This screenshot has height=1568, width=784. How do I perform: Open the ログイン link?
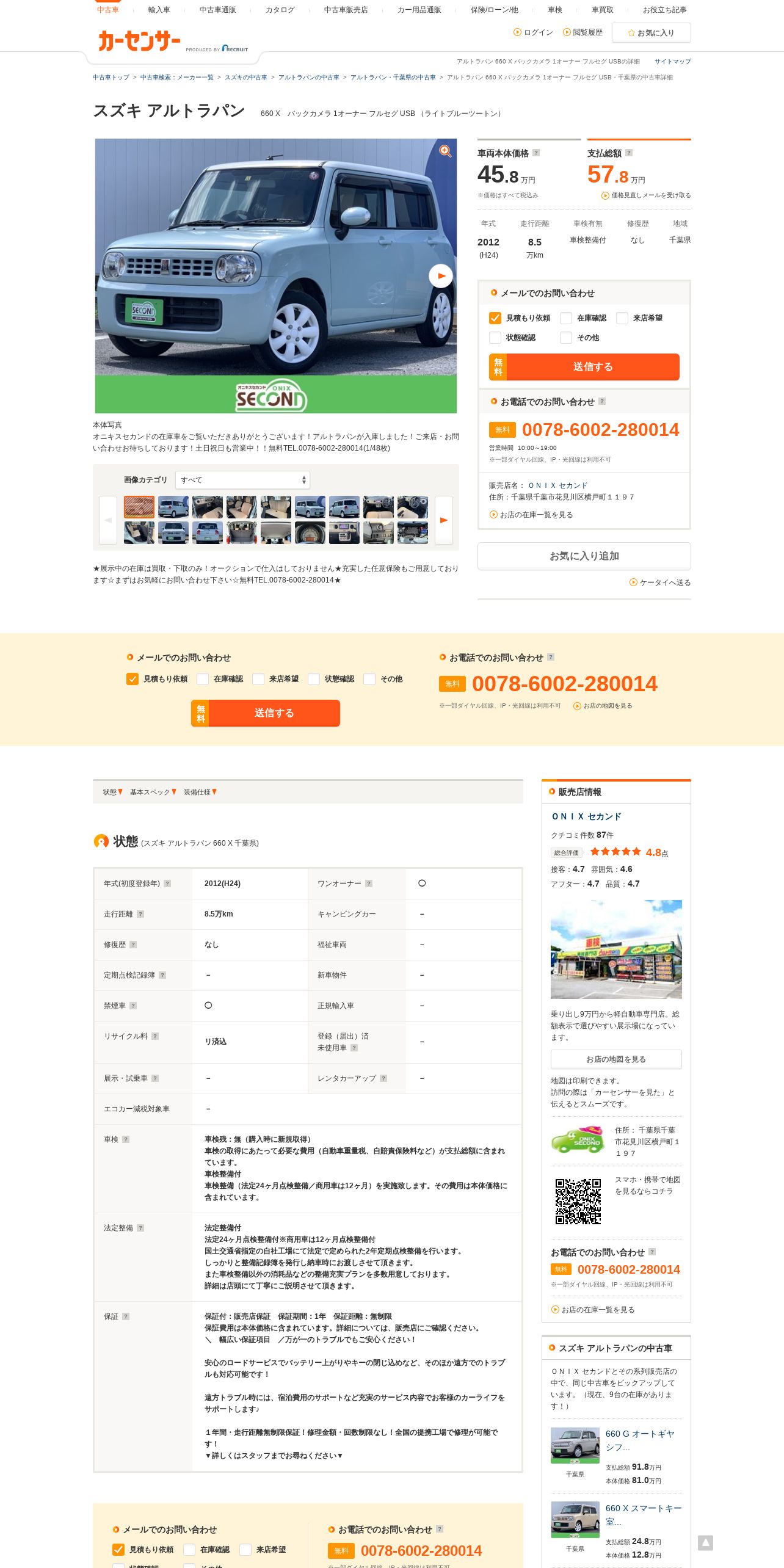point(534,32)
